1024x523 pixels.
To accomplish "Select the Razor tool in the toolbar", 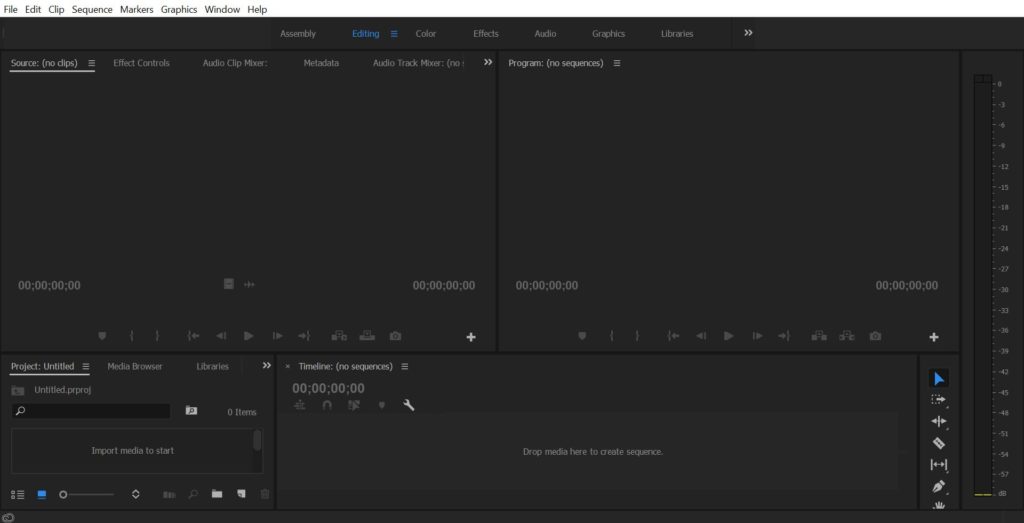I will click(938, 443).
